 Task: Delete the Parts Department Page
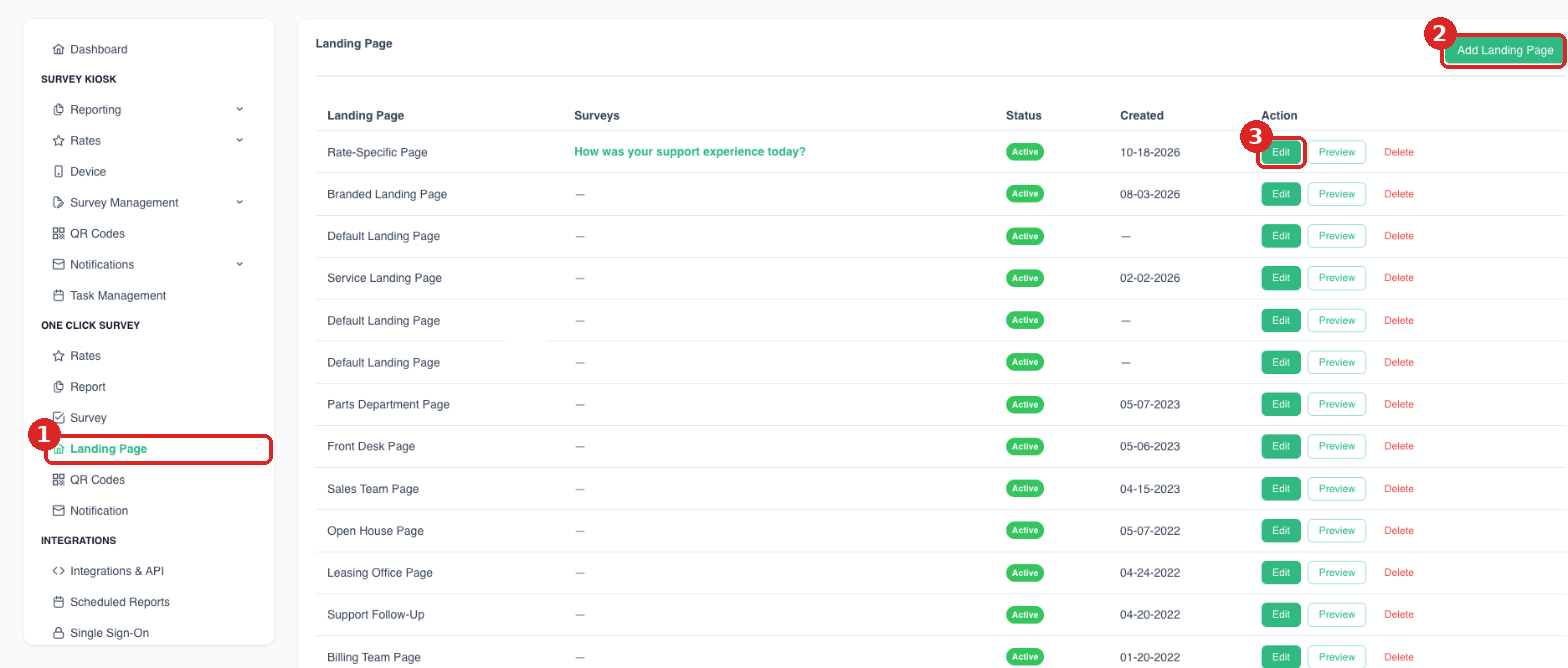click(x=1398, y=404)
